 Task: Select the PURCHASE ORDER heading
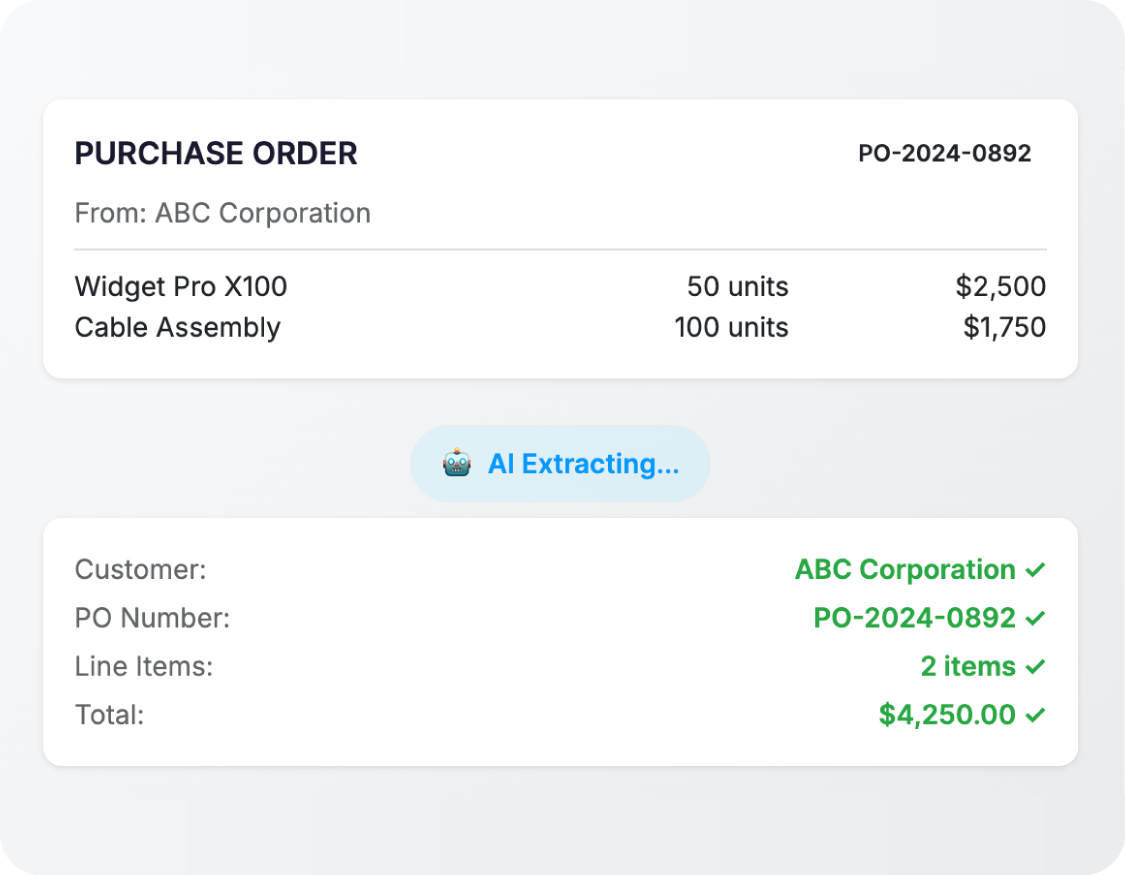coord(216,154)
